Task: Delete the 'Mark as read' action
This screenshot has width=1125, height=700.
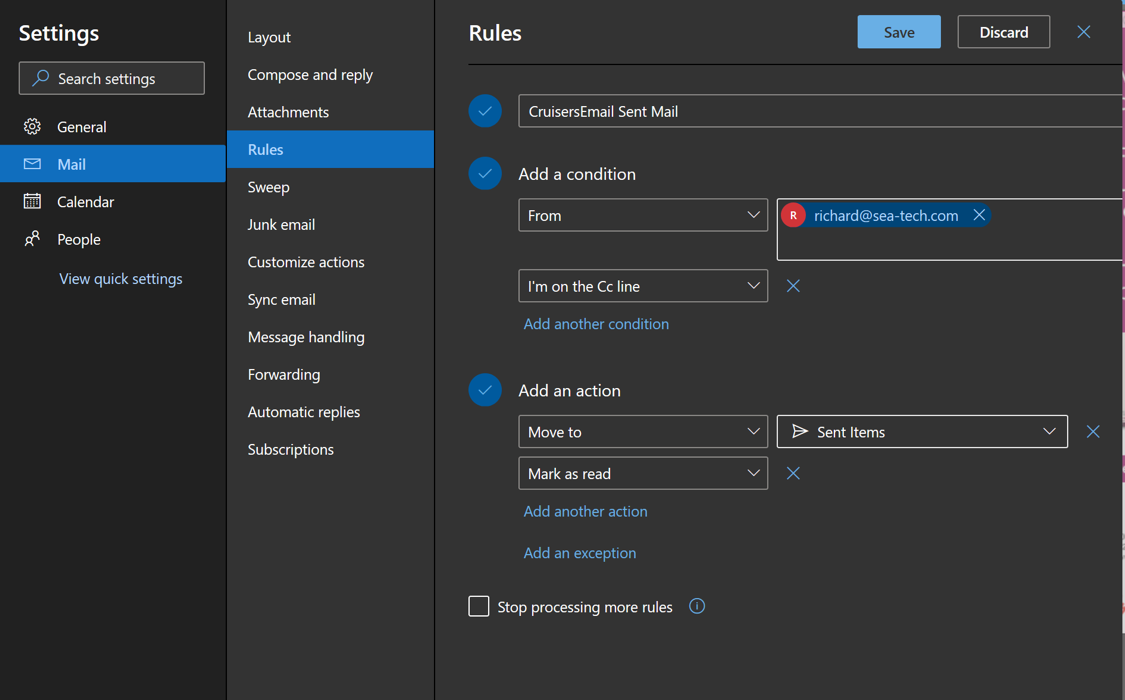Action: 793,474
